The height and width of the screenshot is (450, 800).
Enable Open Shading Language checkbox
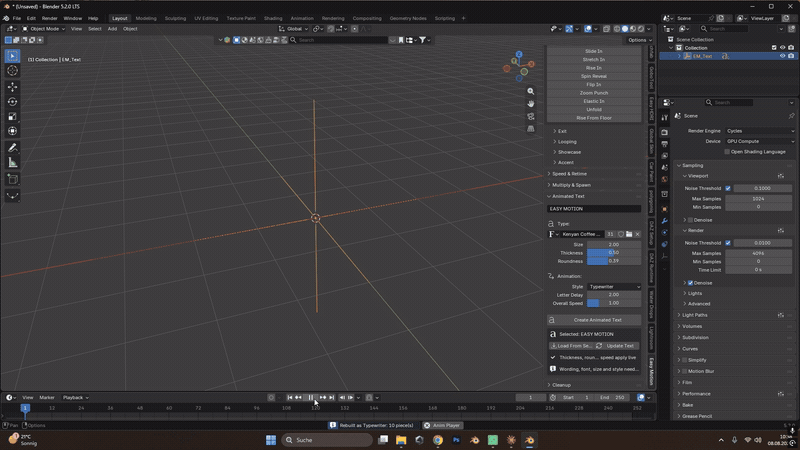tap(727, 152)
